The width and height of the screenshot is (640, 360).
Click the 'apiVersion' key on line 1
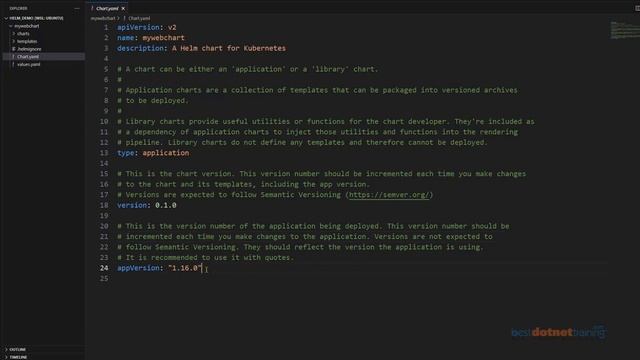(138, 27)
